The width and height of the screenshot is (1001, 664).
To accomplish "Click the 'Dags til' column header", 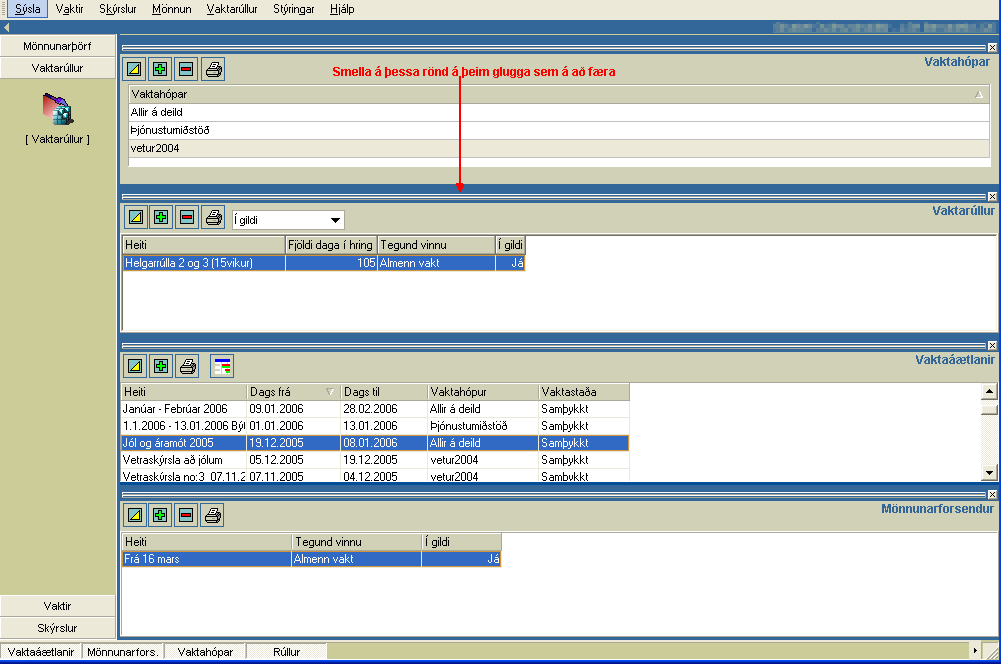I will [x=384, y=391].
